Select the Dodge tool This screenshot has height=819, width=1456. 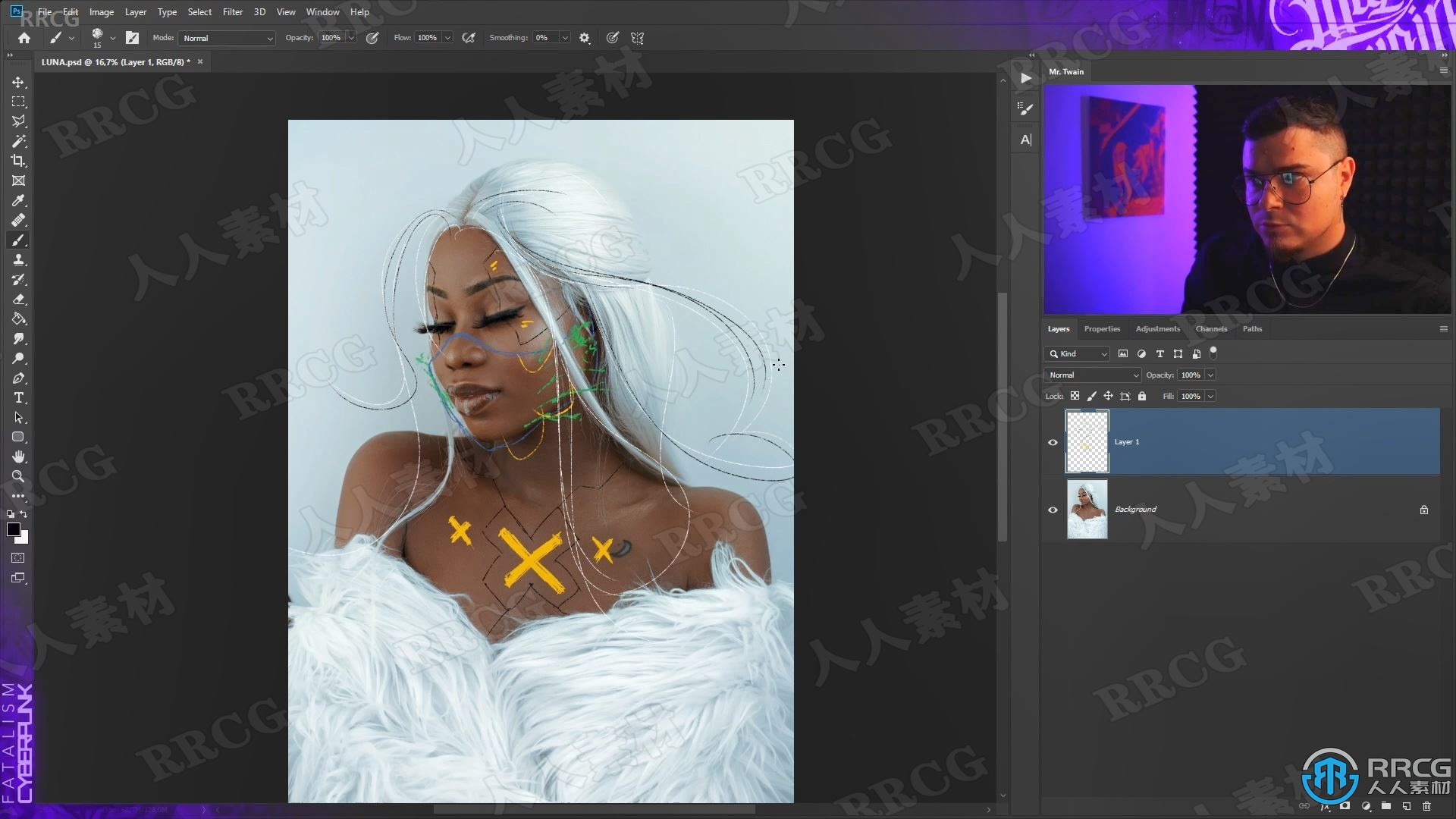click(18, 358)
